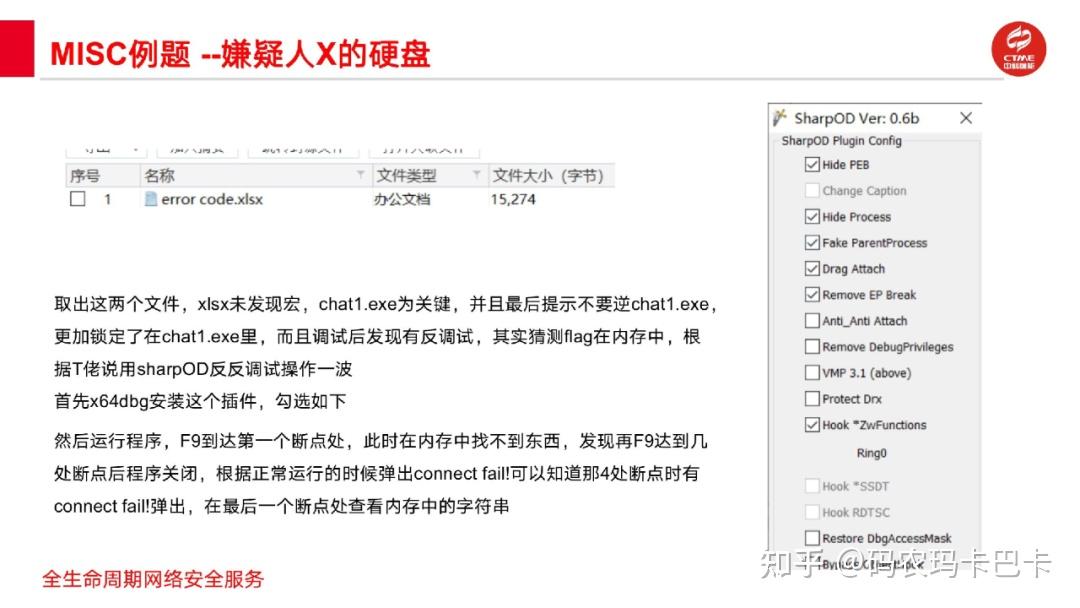Toggle the Drag Attach checkbox
Image resolution: width=1080 pixels, height=608 pixels.
click(812, 269)
